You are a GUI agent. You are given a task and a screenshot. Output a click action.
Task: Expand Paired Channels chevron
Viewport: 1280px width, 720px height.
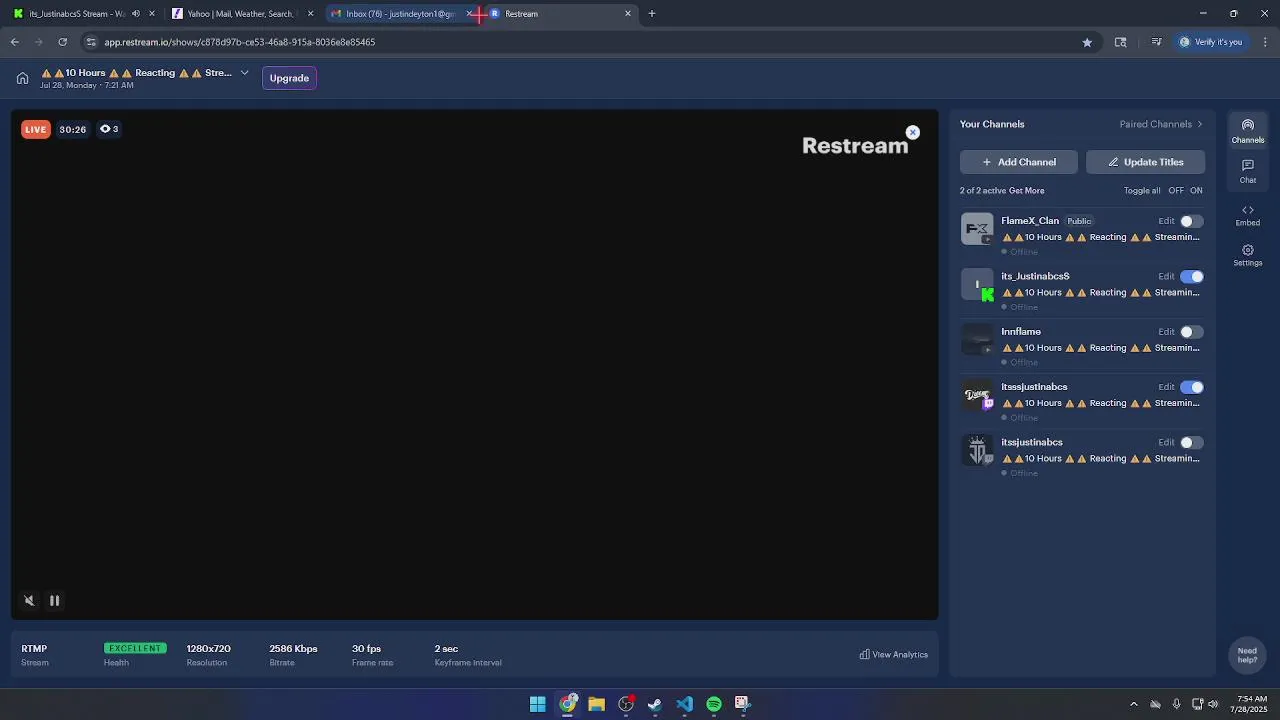(1200, 124)
